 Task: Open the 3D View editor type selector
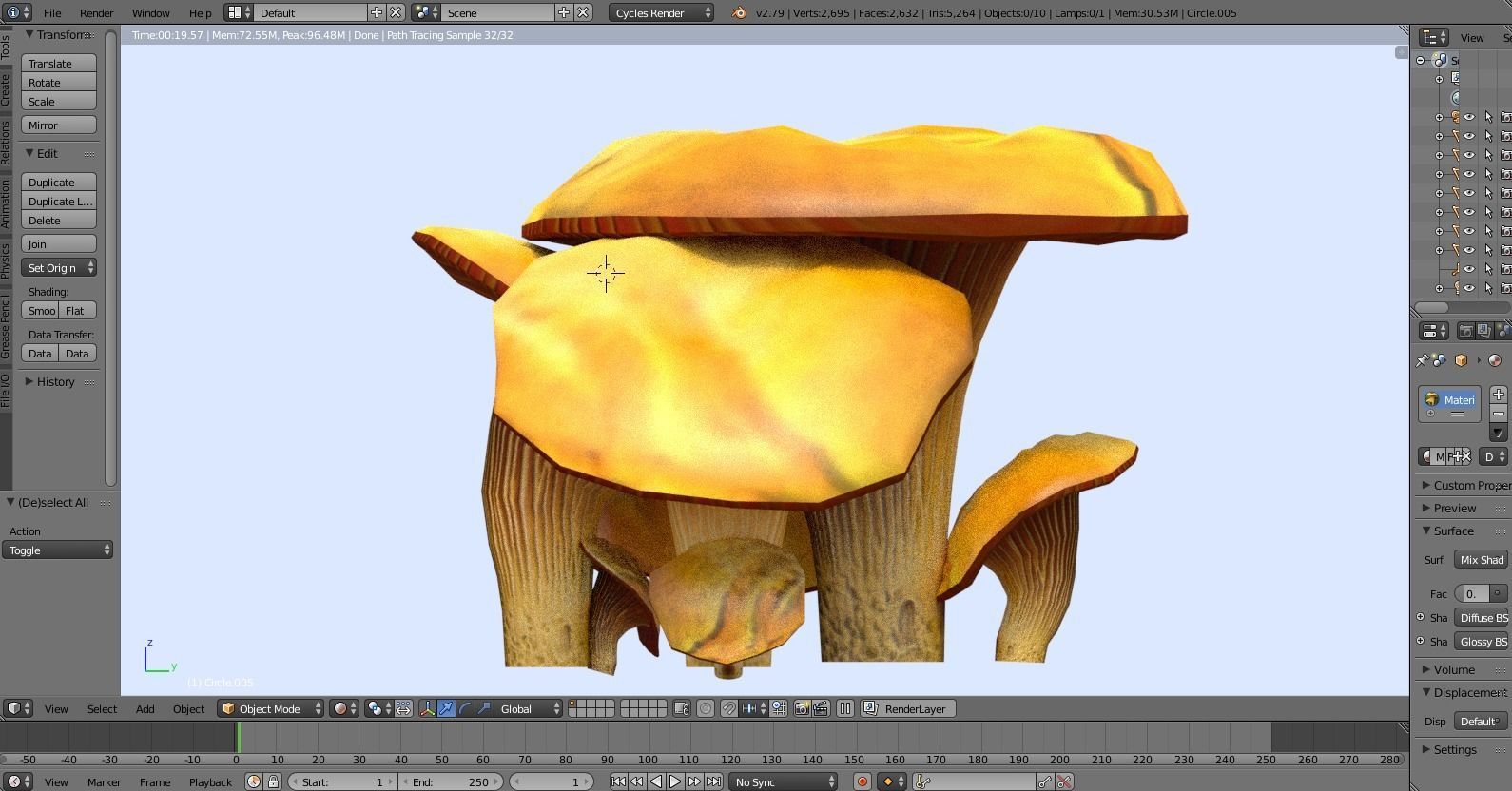pos(17,708)
